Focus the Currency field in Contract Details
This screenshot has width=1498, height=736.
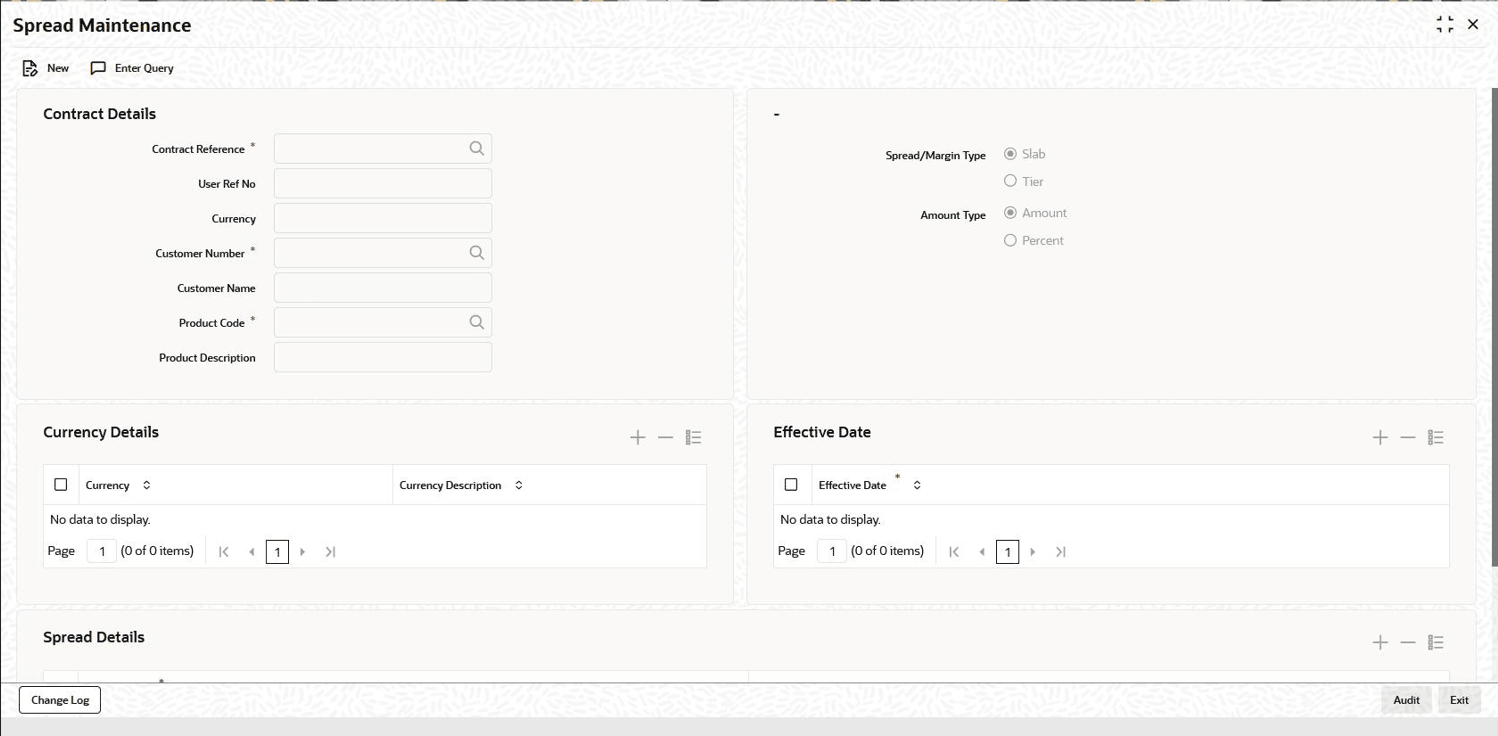[383, 218]
